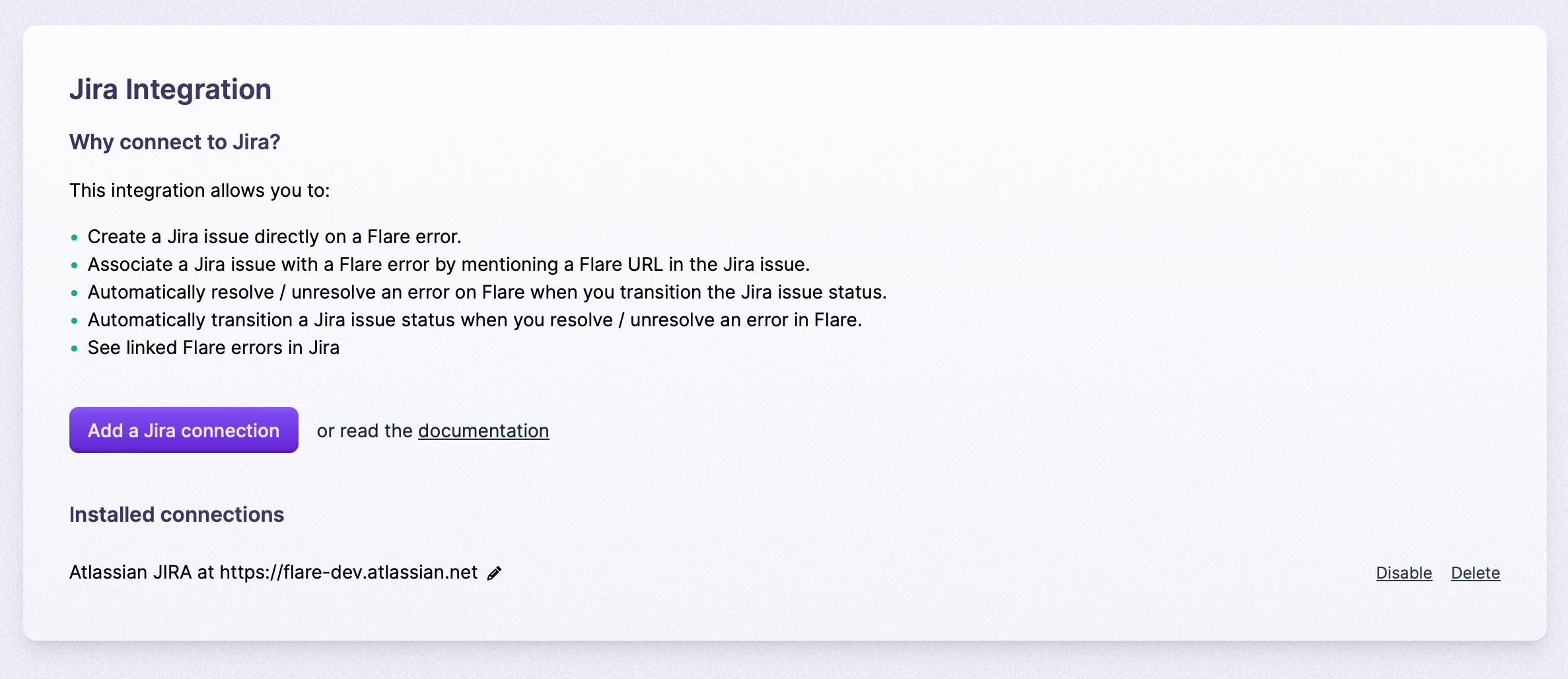Disable the Atlassian JIRA connection

click(1403, 573)
